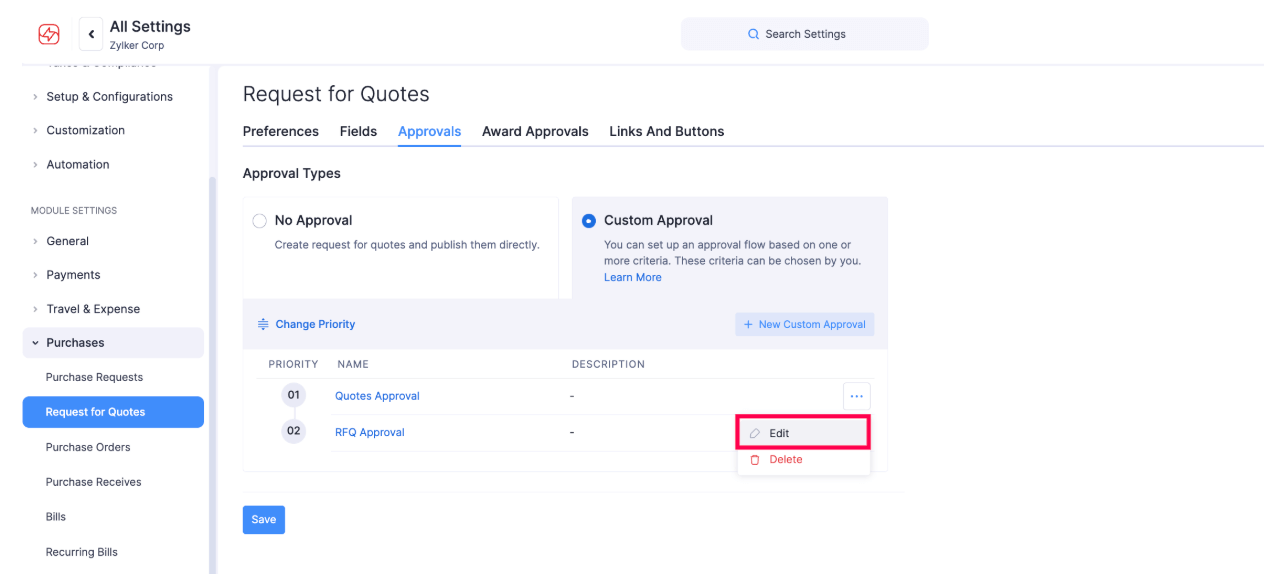Click the trash icon next to Delete
The image size is (1264, 584).
755,459
